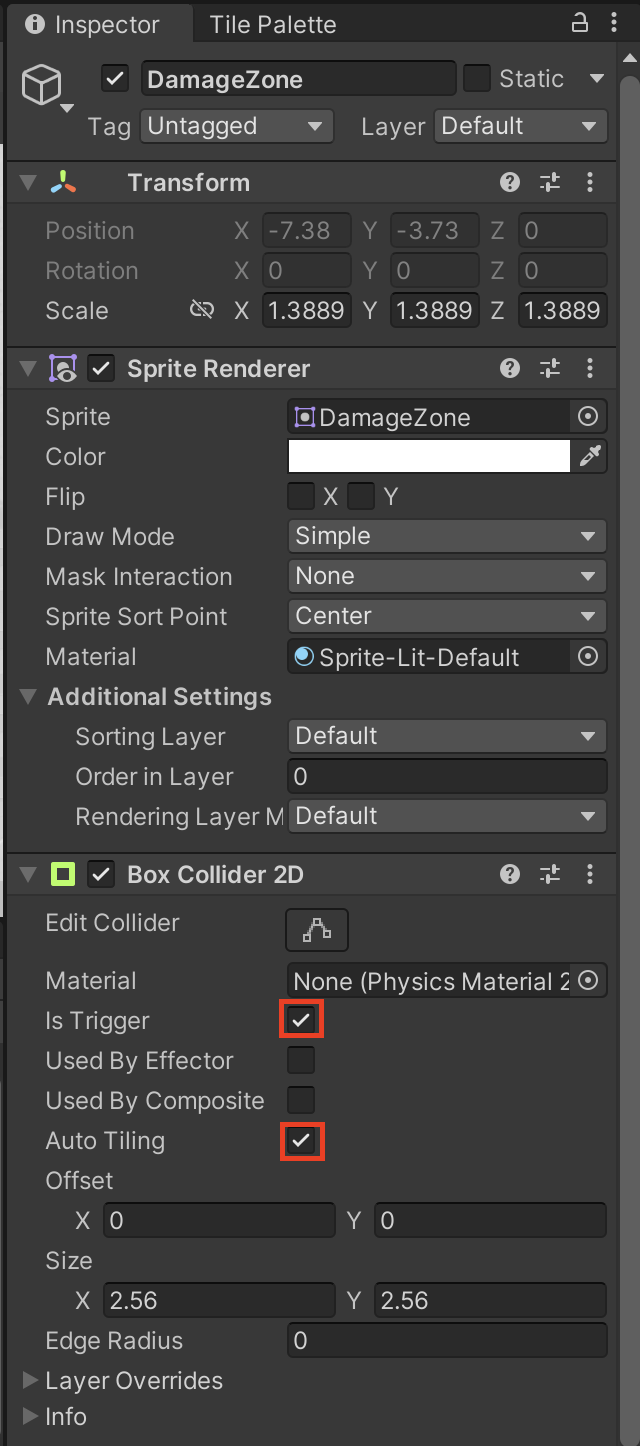Click the Material object picker for Sprite-Lit-Default

(x=588, y=657)
